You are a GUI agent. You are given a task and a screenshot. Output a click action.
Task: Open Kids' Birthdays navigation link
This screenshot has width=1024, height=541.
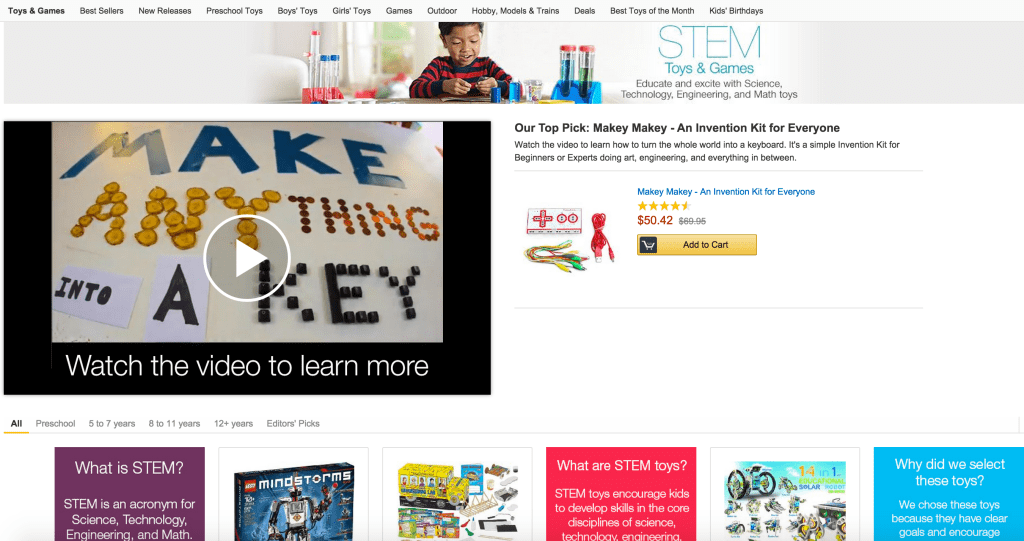click(736, 10)
